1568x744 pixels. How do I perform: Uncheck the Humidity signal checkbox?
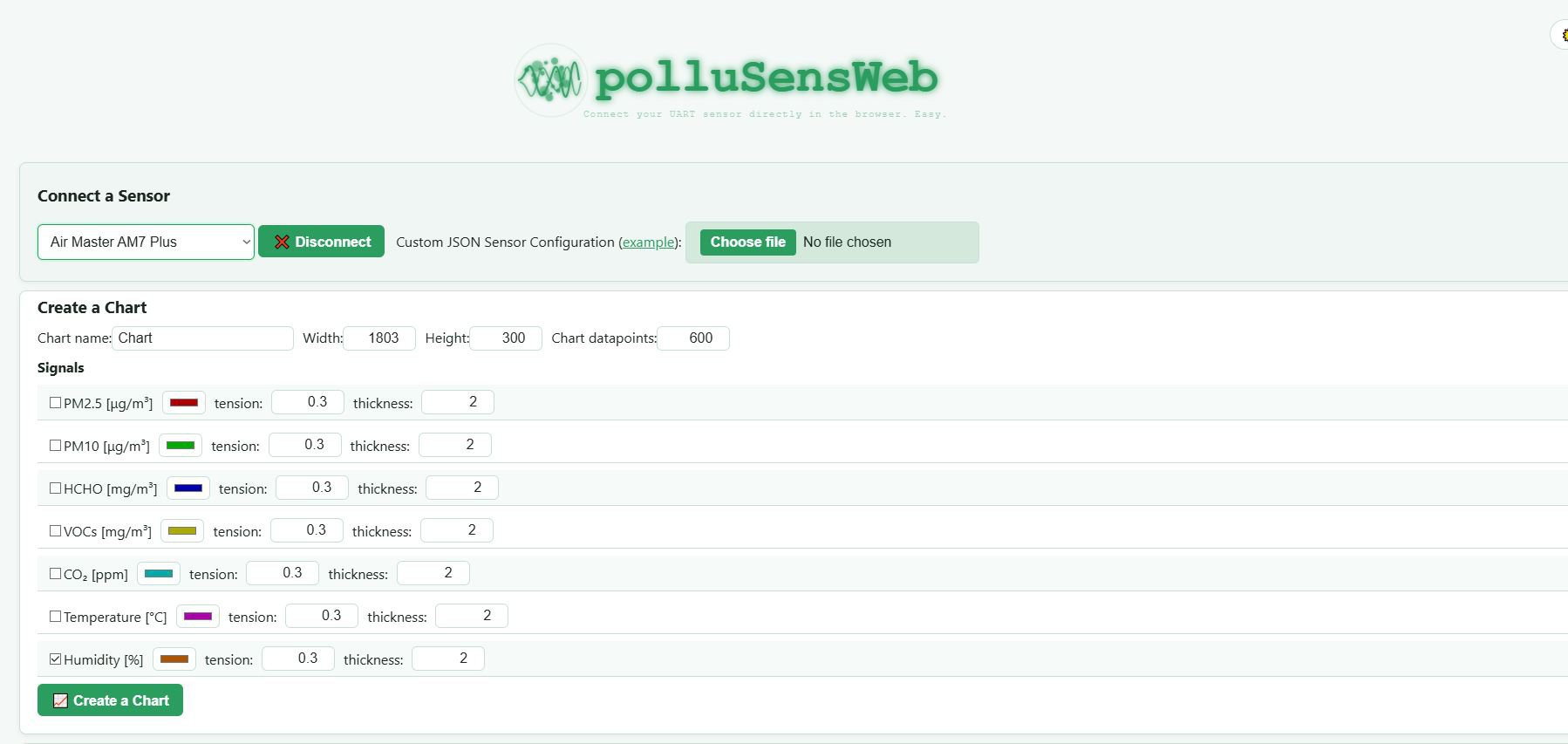click(56, 659)
